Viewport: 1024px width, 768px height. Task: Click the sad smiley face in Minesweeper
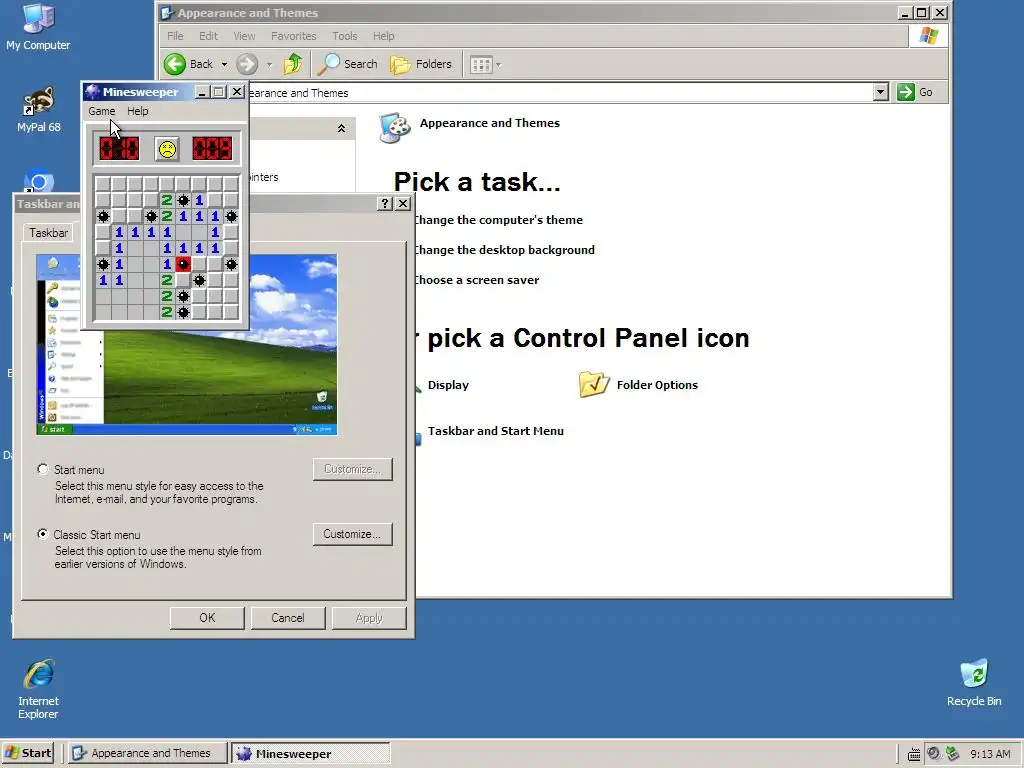point(167,149)
